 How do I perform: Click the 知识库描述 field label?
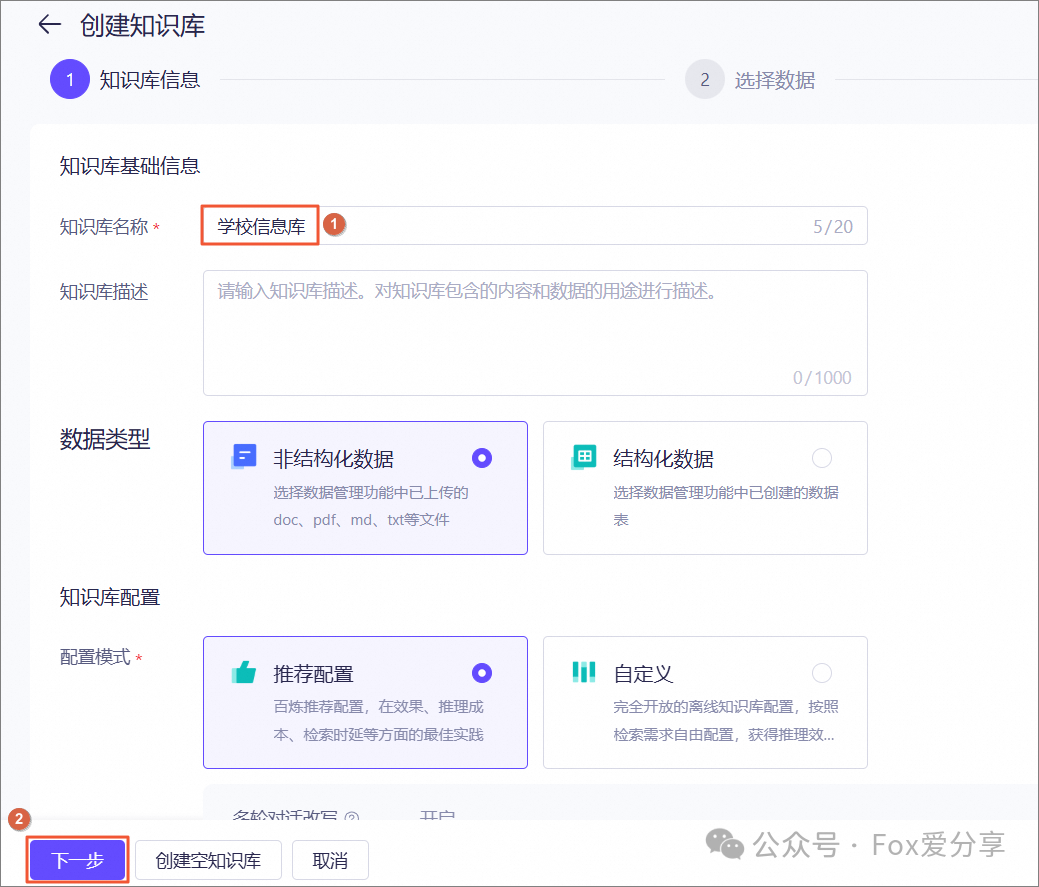pyautogui.click(x=104, y=291)
